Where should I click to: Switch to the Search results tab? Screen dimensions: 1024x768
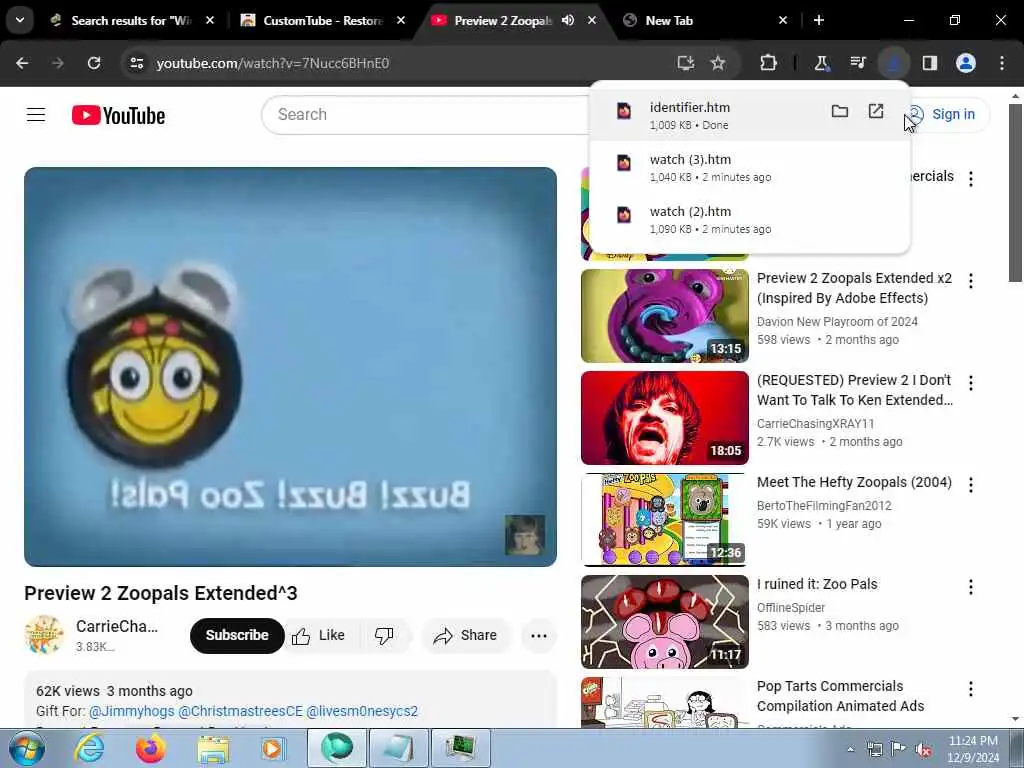[x=131, y=21]
